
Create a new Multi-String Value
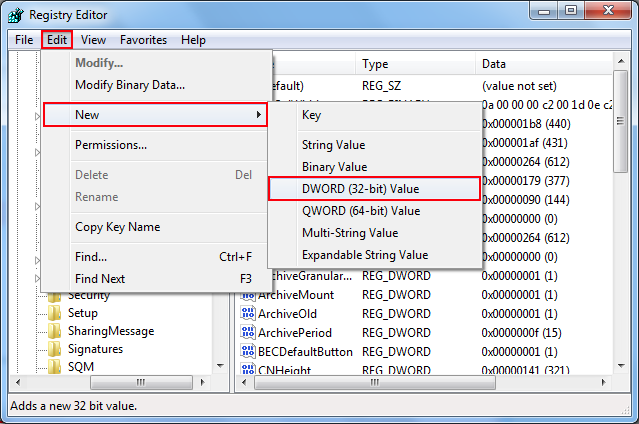(x=375, y=233)
